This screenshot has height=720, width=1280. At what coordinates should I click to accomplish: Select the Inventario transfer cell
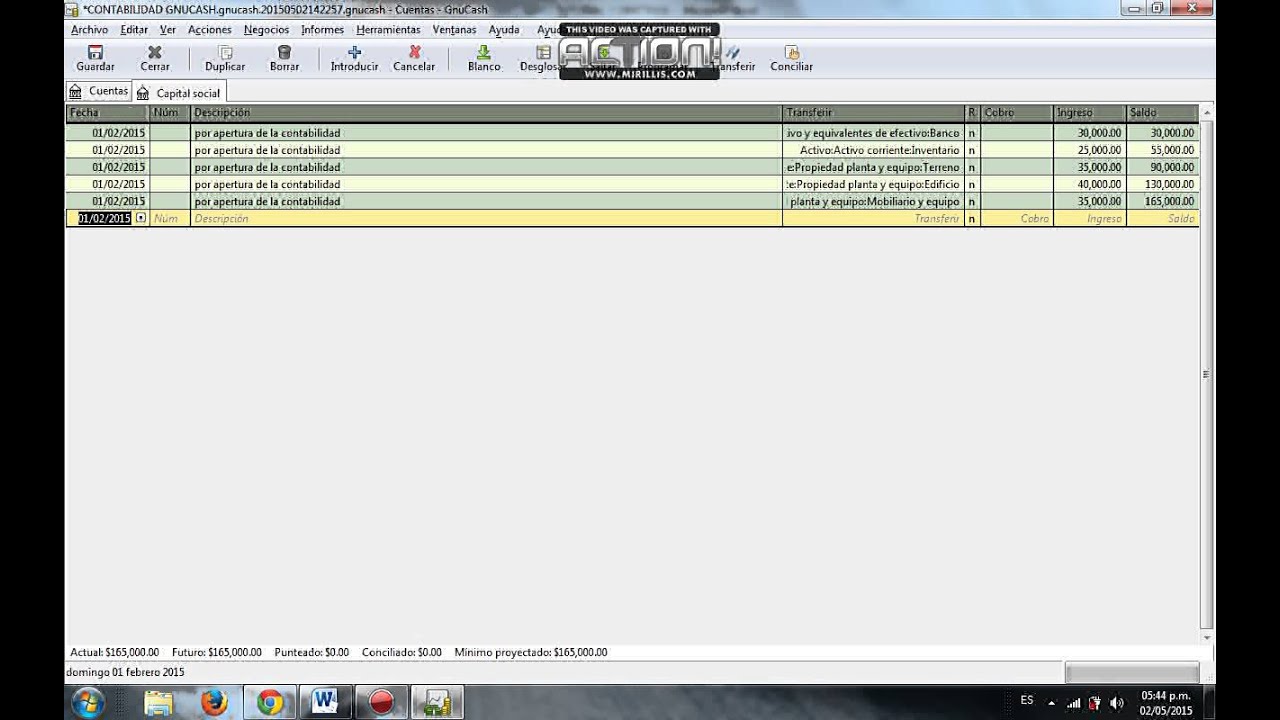873,150
